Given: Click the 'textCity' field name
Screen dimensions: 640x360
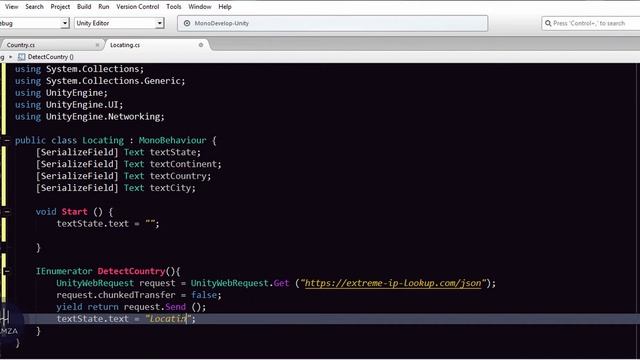Looking at the screenshot, I should pos(171,188).
